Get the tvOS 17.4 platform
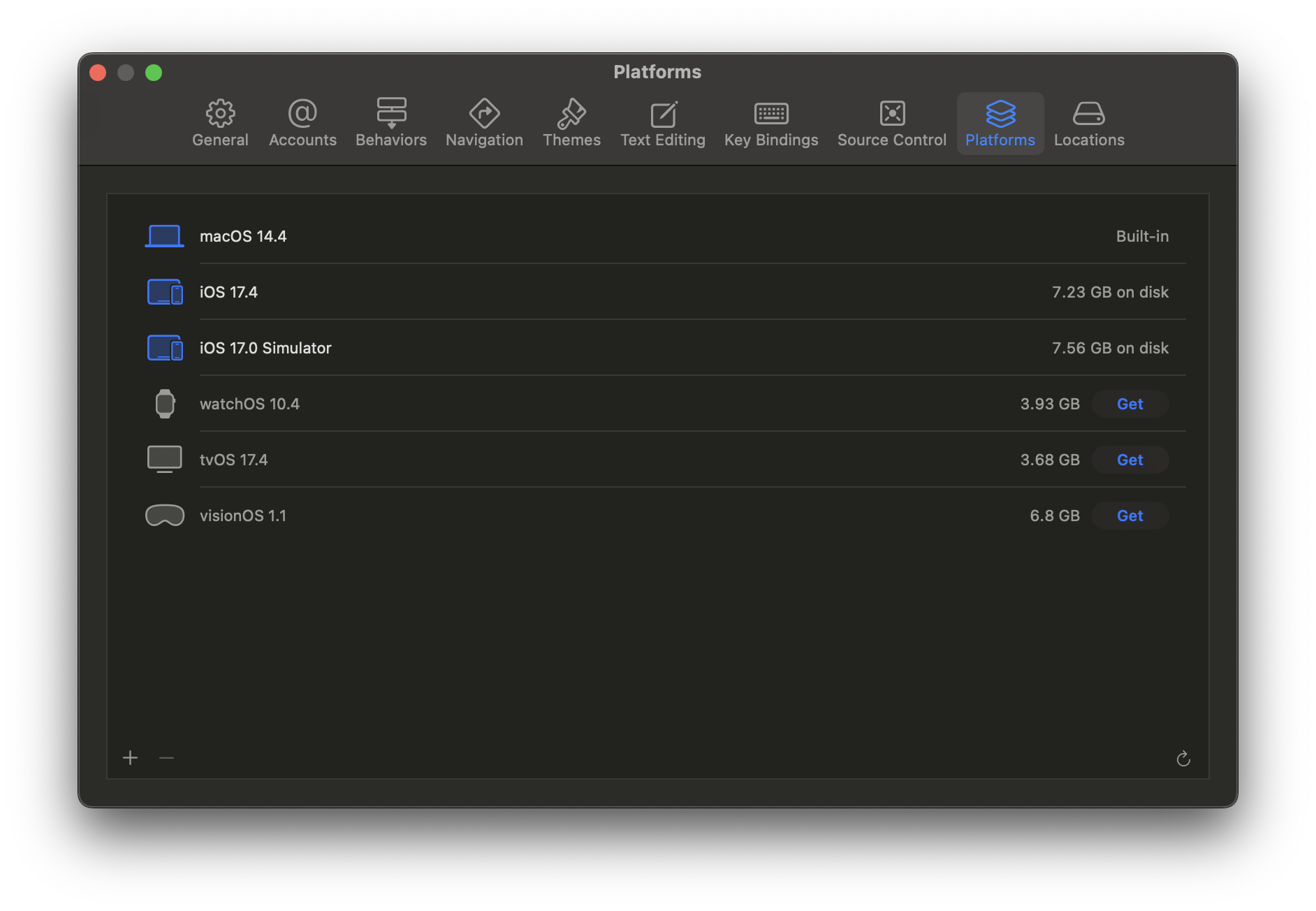 pos(1129,460)
